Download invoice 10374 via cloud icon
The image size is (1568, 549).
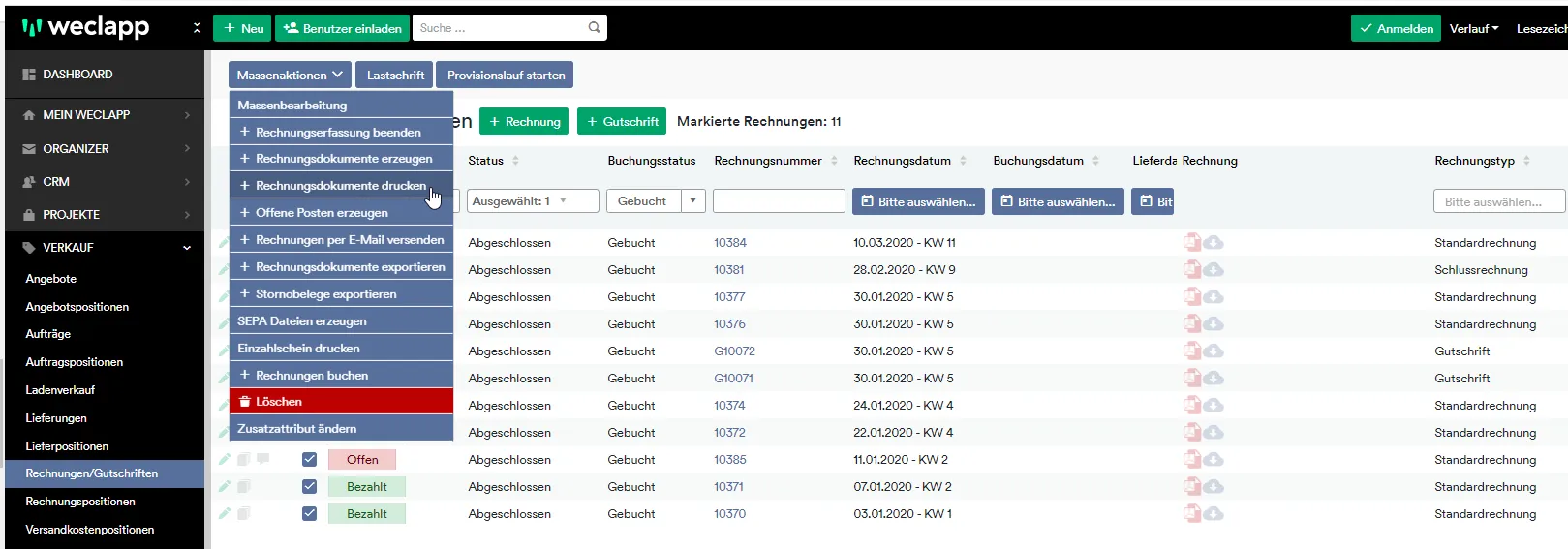(1214, 406)
